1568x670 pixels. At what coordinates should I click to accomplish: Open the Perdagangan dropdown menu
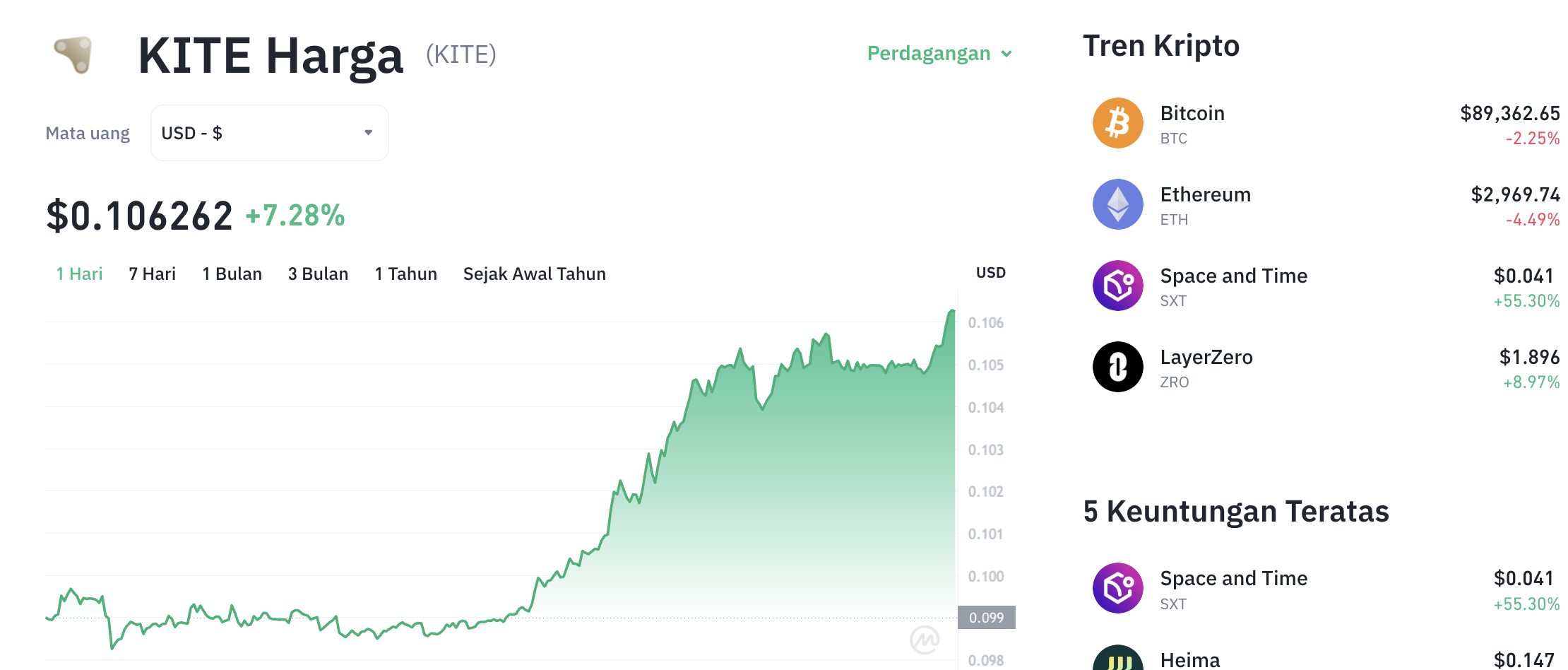939,54
